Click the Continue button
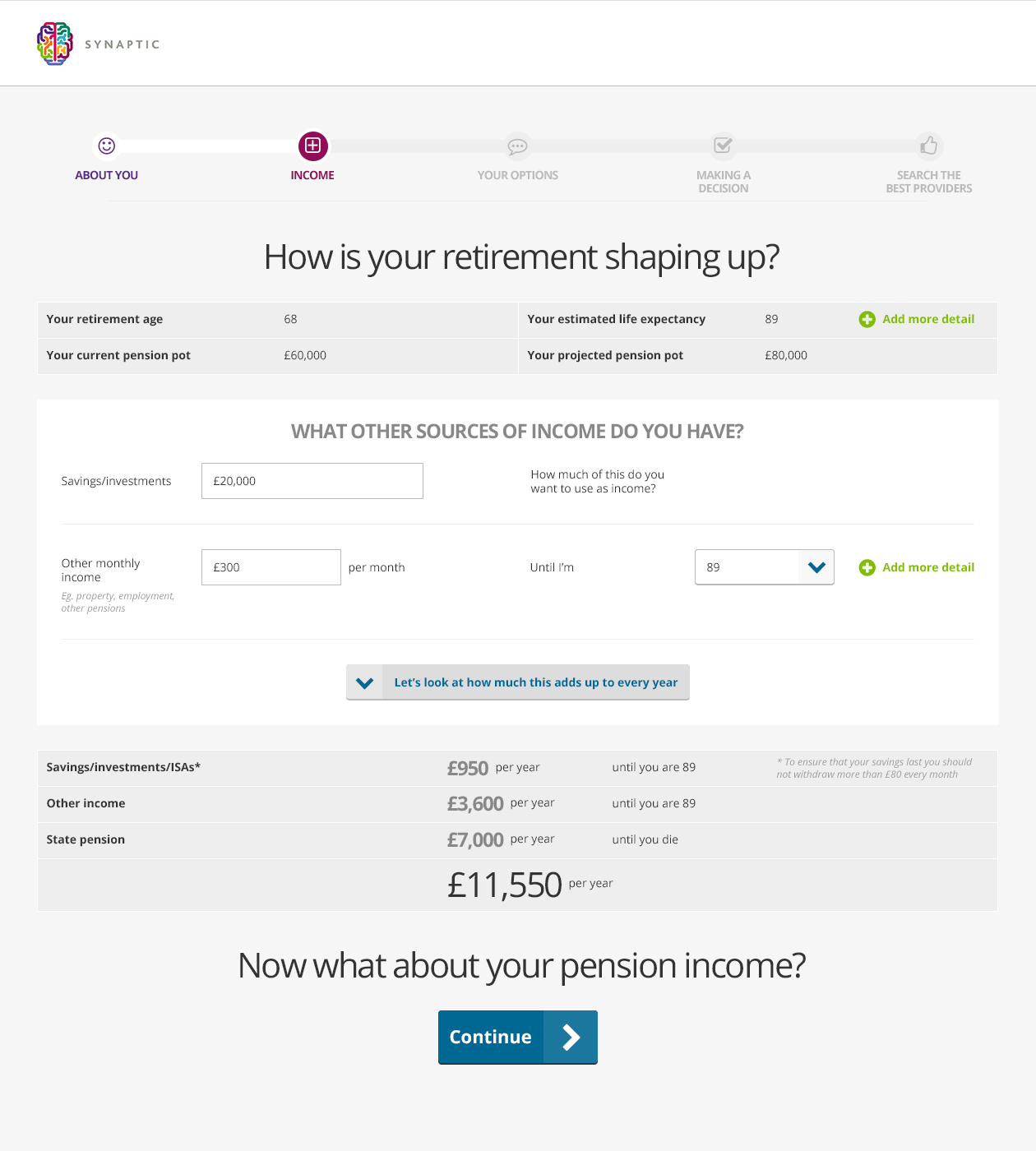1036x1151 pixels. (518, 1038)
